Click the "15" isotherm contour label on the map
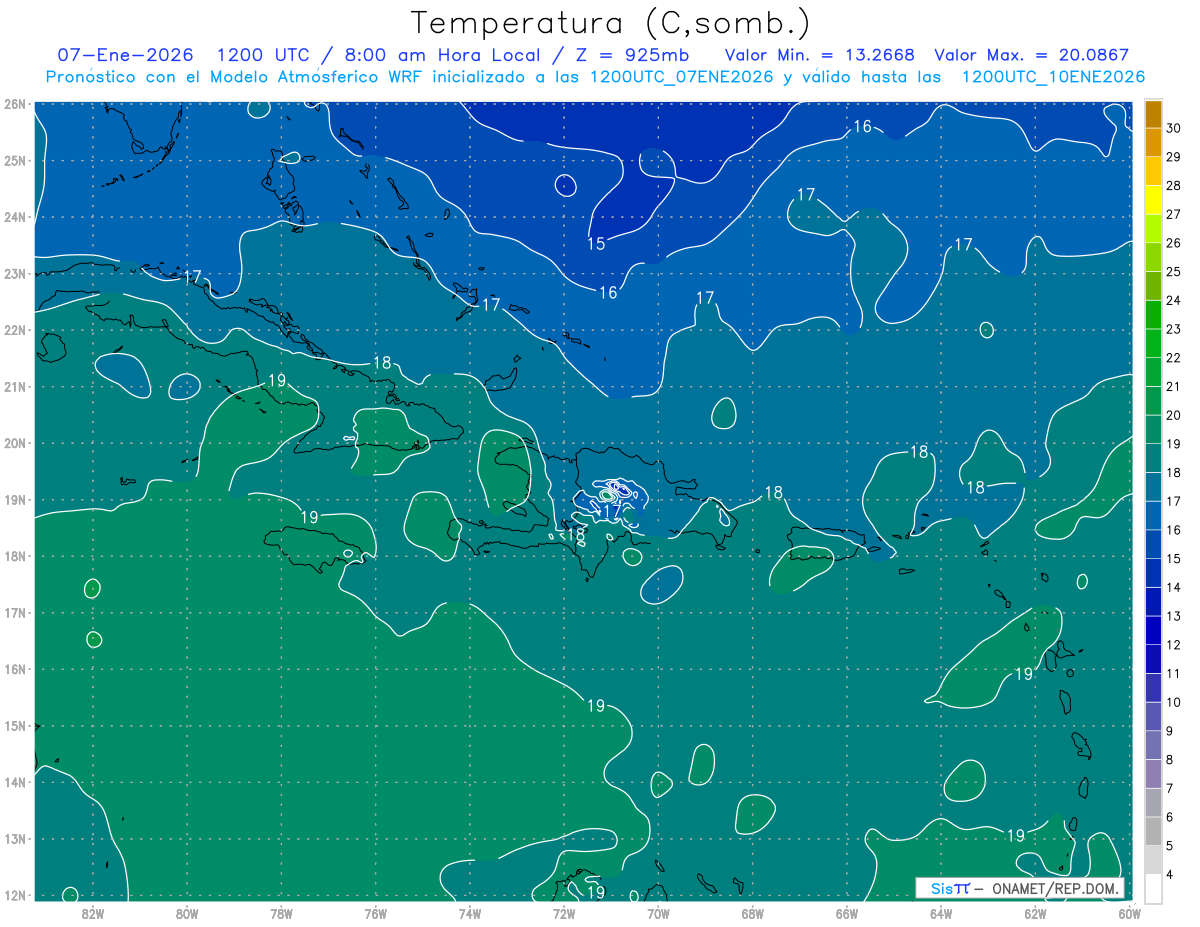This screenshot has width=1200, height=927. point(596,243)
